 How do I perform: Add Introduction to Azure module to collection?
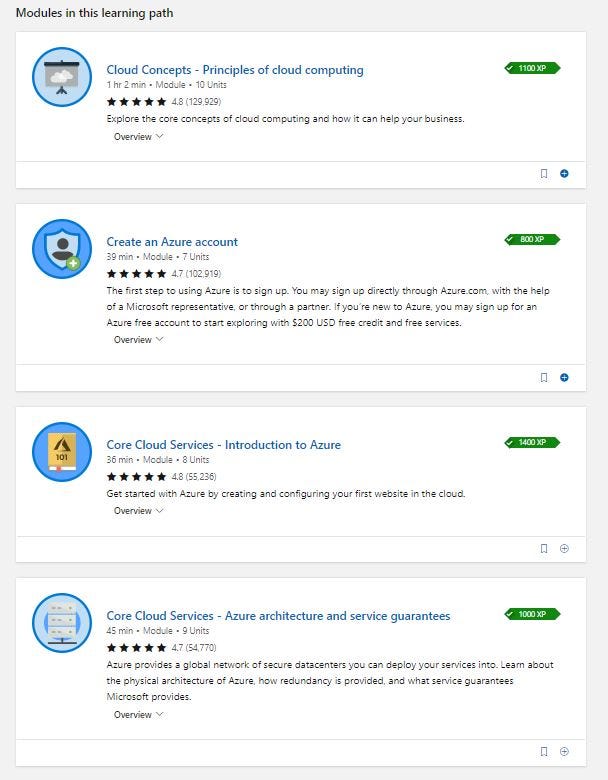coord(564,548)
